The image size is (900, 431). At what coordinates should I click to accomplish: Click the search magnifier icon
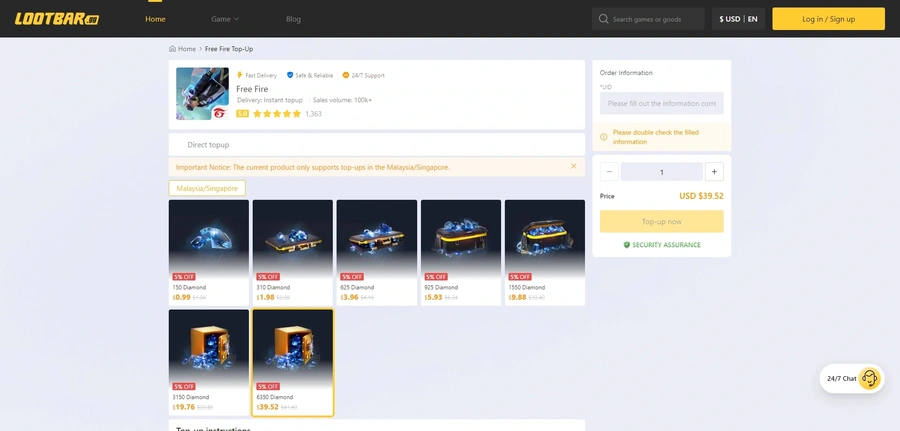603,19
